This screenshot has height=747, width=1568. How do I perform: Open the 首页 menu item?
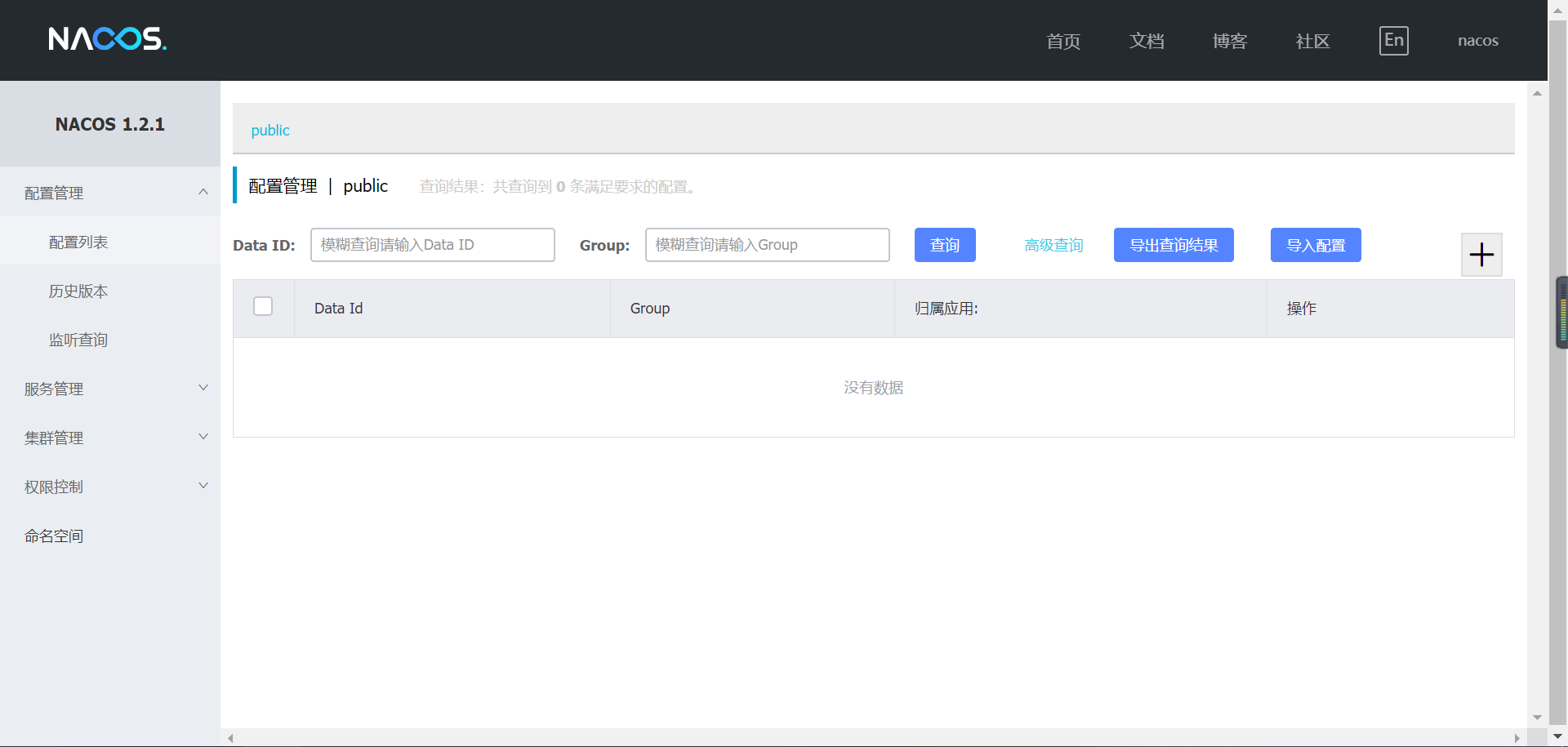click(1062, 41)
